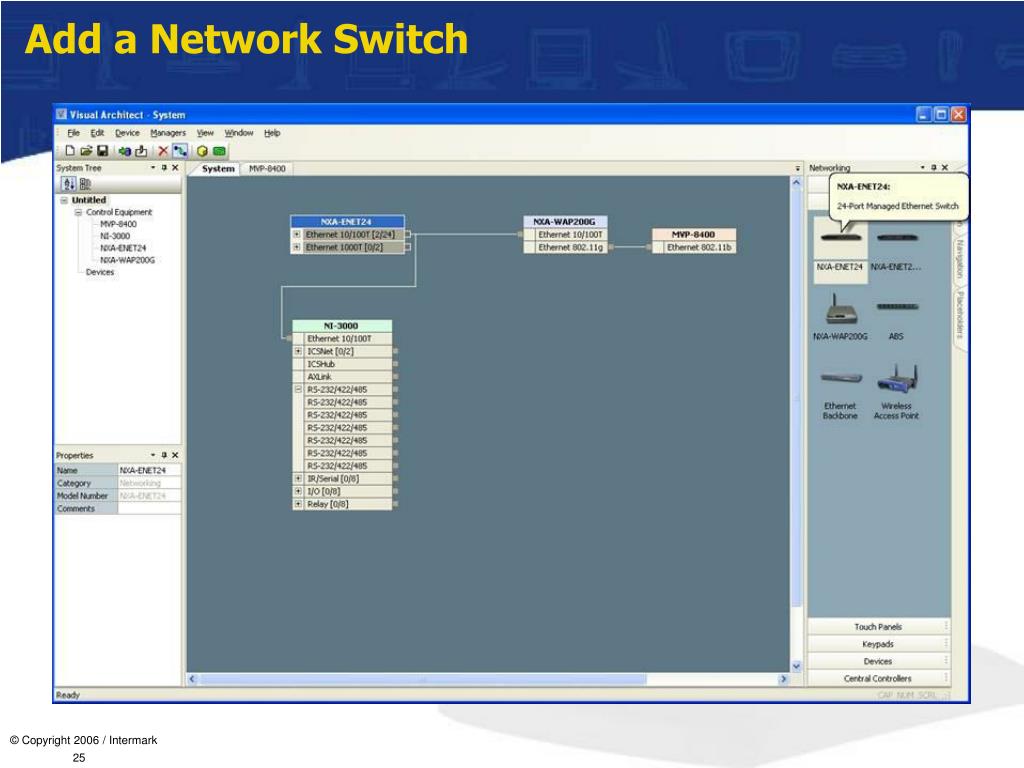Expand Ethernet 1000T [0/2] ports on NXA-ENET24
The width and height of the screenshot is (1024, 768).
[x=296, y=248]
